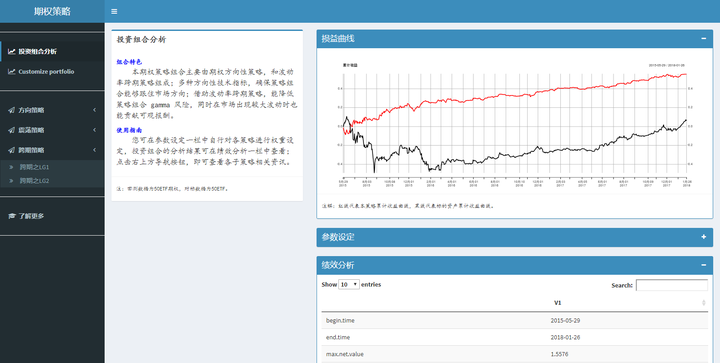Image resolution: width=720 pixels, height=363 pixels.
Task: Click the 期权策略 header title
Action: pos(52,11)
